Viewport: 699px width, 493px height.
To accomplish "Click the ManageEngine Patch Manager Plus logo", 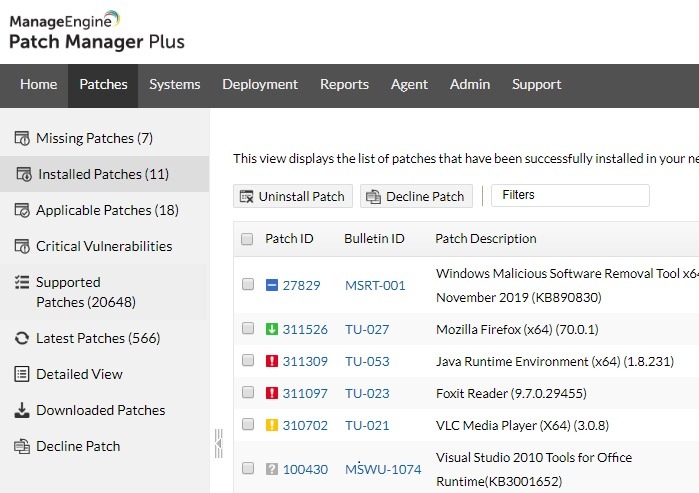I will click(x=97, y=30).
